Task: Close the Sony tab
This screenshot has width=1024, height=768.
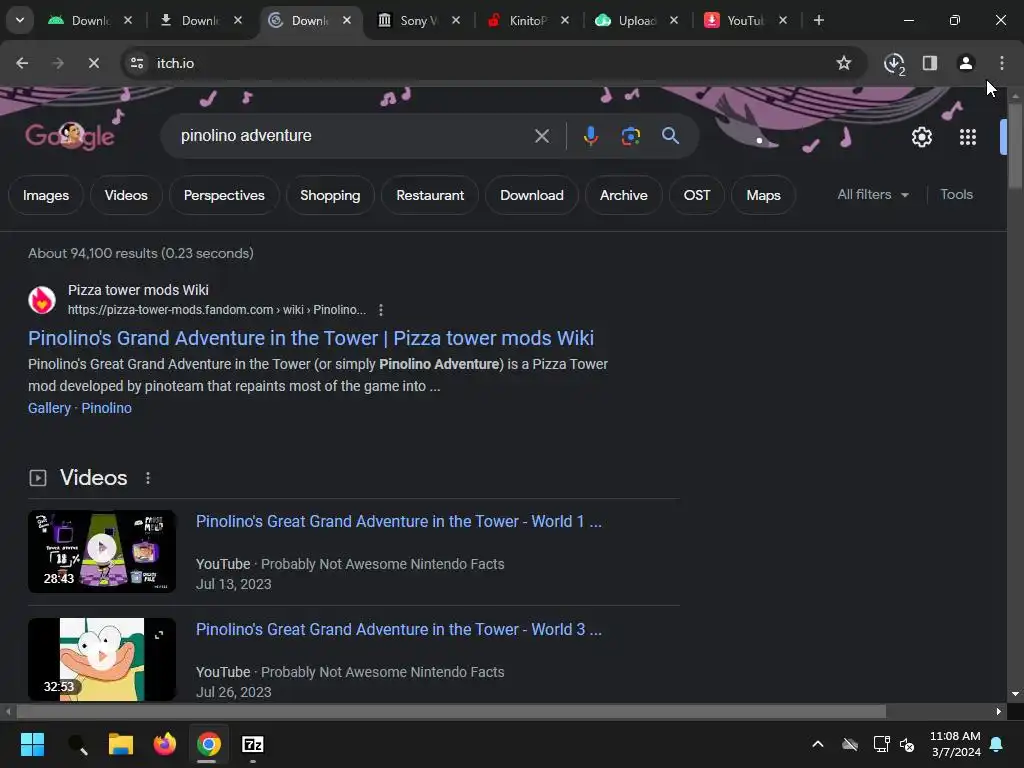Action: click(456, 20)
